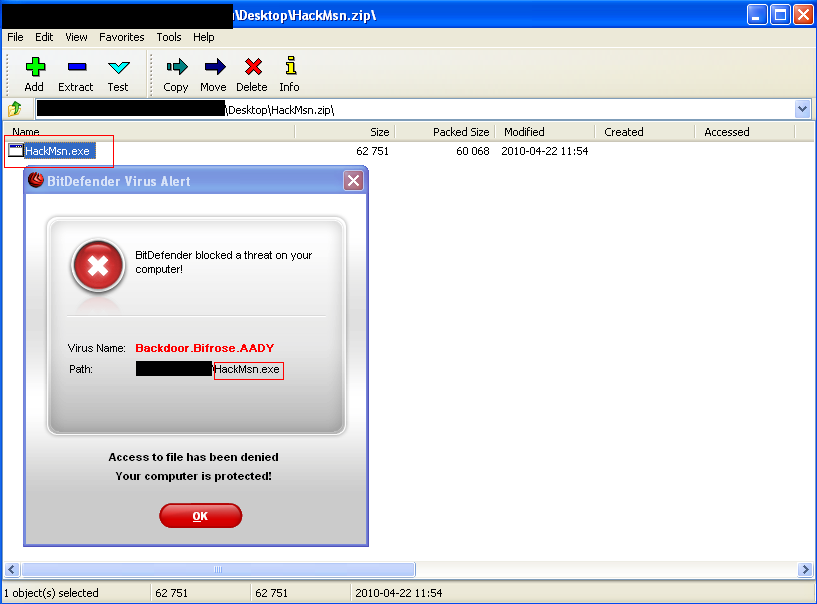Click the HackMsn.exe file icon
This screenshot has height=604, width=817.
16,151
